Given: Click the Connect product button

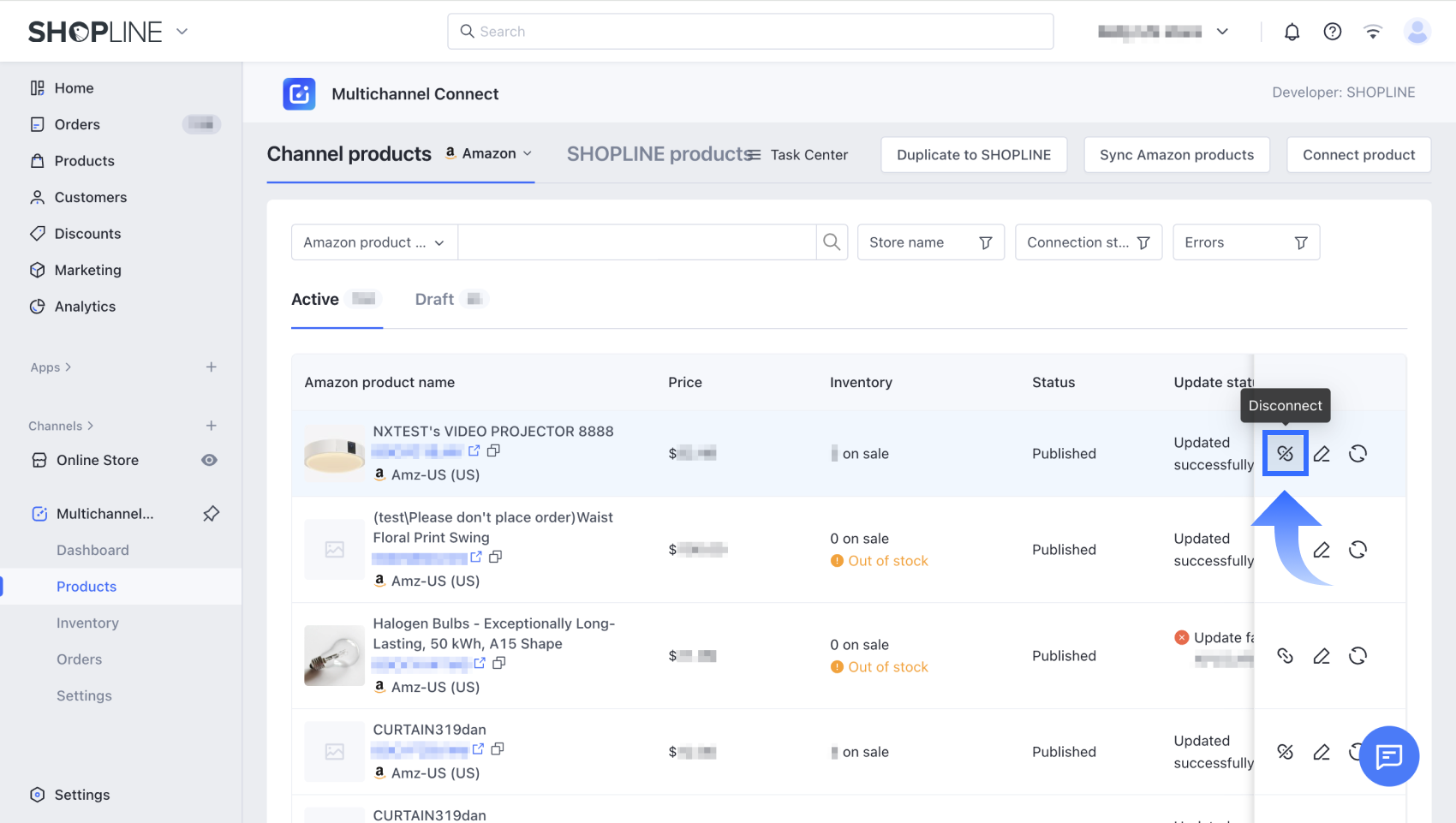Looking at the screenshot, I should (1358, 155).
